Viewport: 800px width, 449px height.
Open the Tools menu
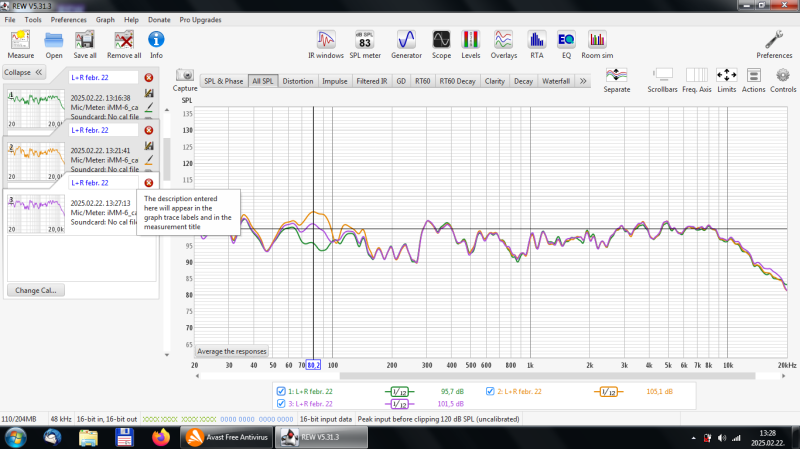pyautogui.click(x=33, y=20)
